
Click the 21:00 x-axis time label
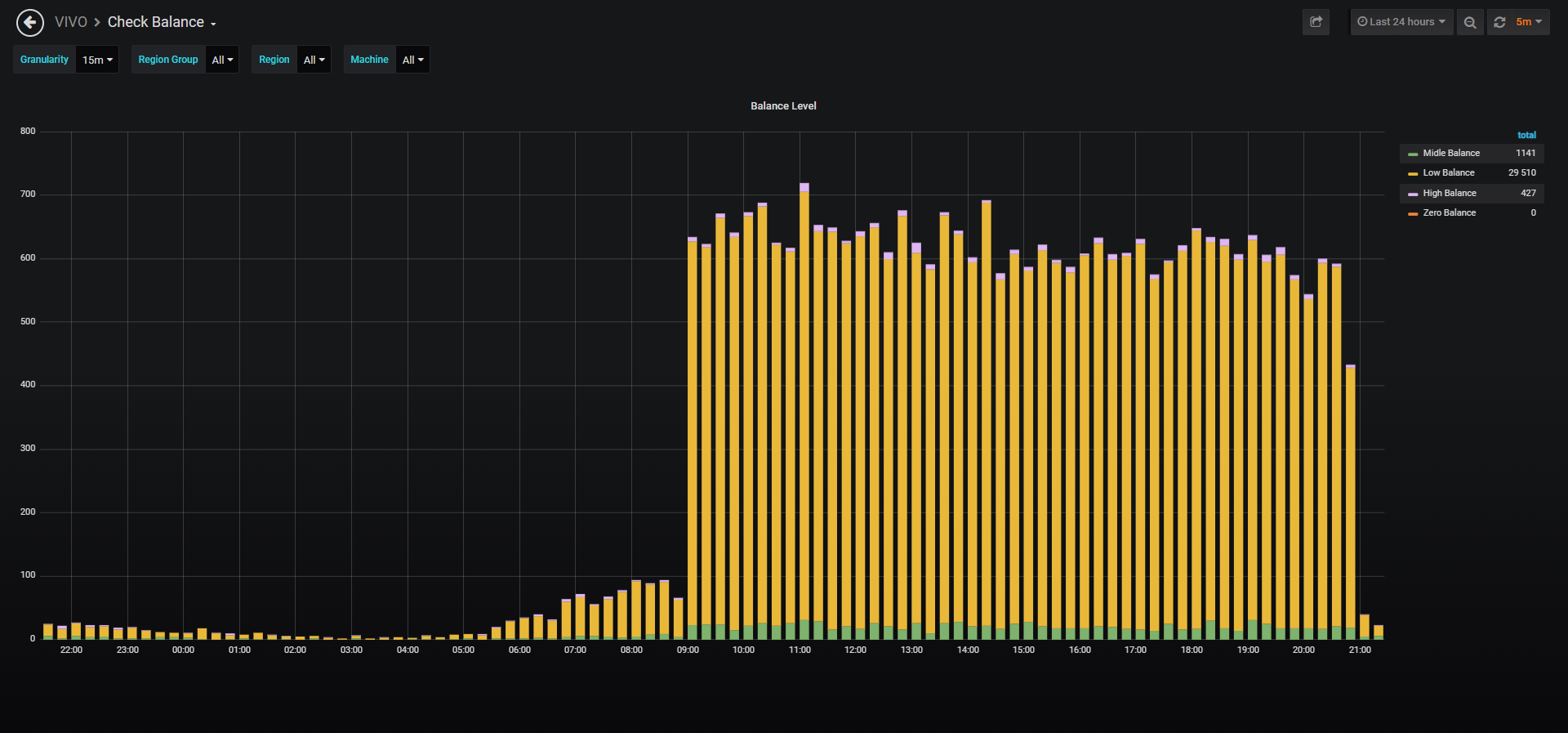[1360, 650]
